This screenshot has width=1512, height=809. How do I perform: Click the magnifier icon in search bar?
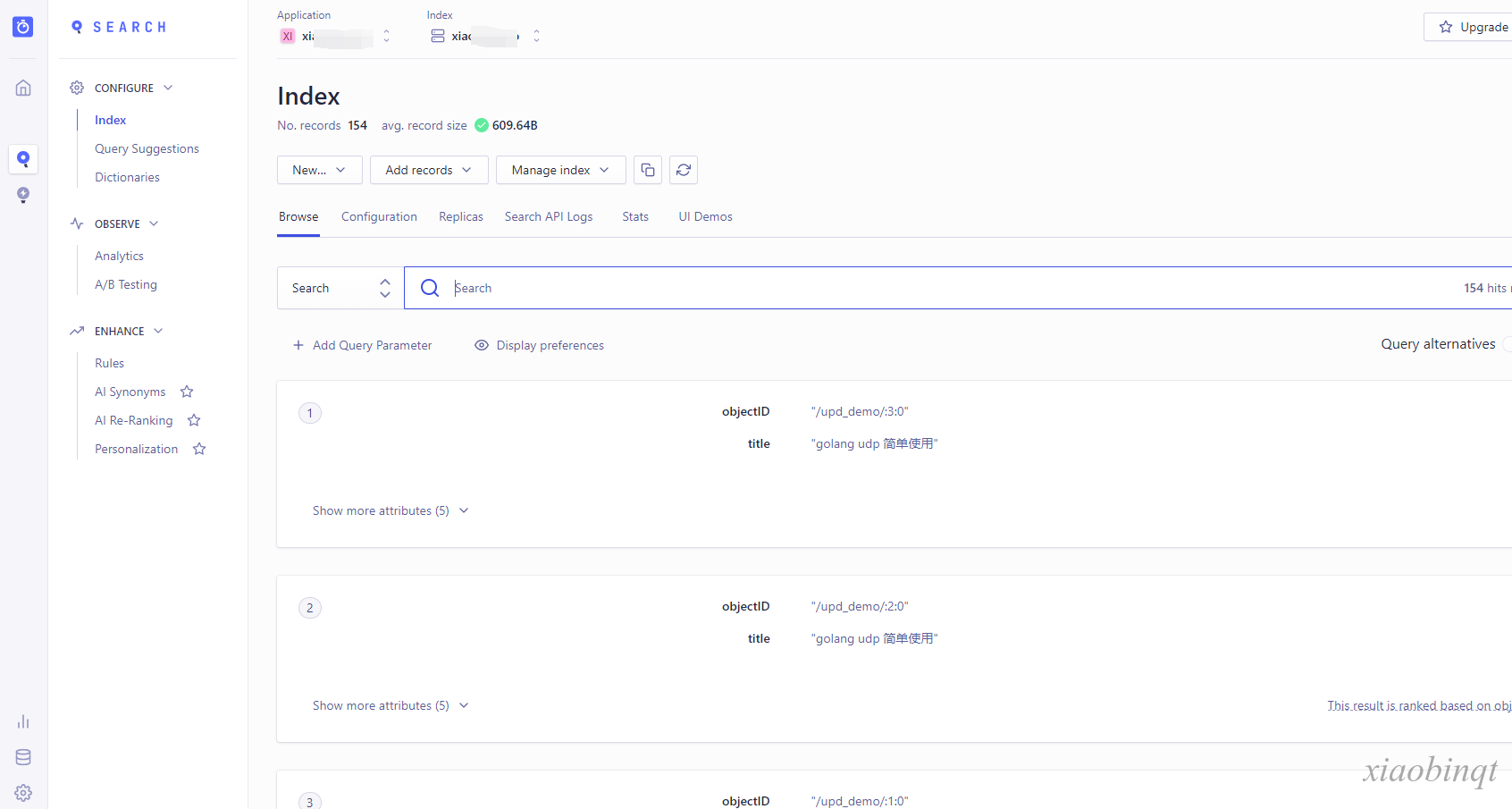430,288
